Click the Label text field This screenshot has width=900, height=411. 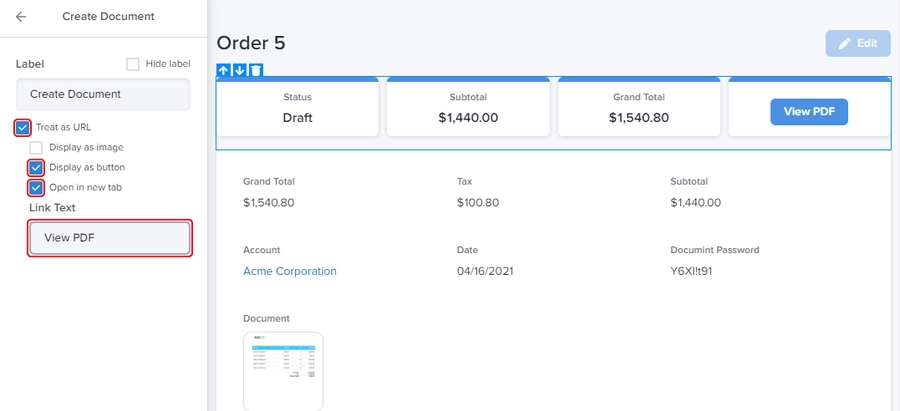coord(103,94)
